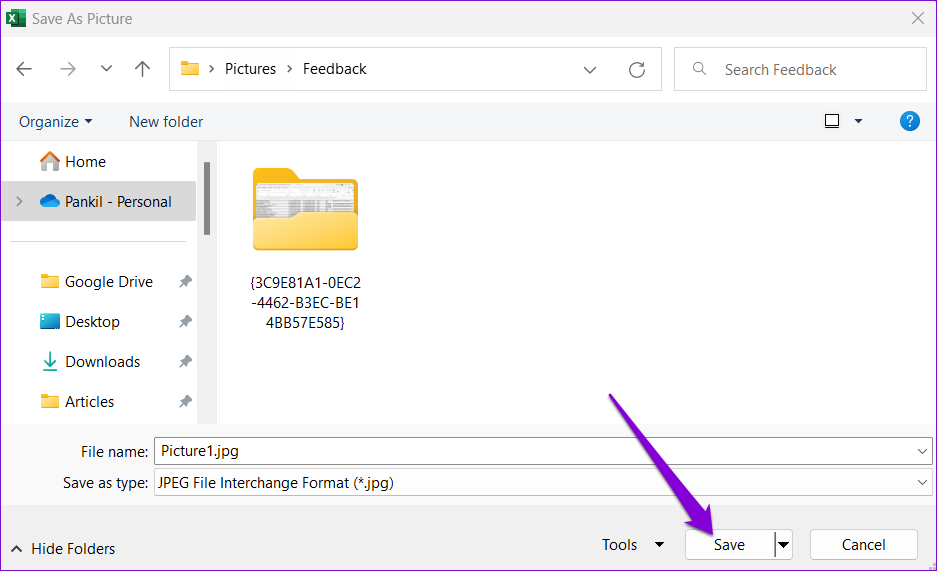Viewport: 937px width, 571px height.
Task: Click the Excel icon in title bar
Action: 16,18
